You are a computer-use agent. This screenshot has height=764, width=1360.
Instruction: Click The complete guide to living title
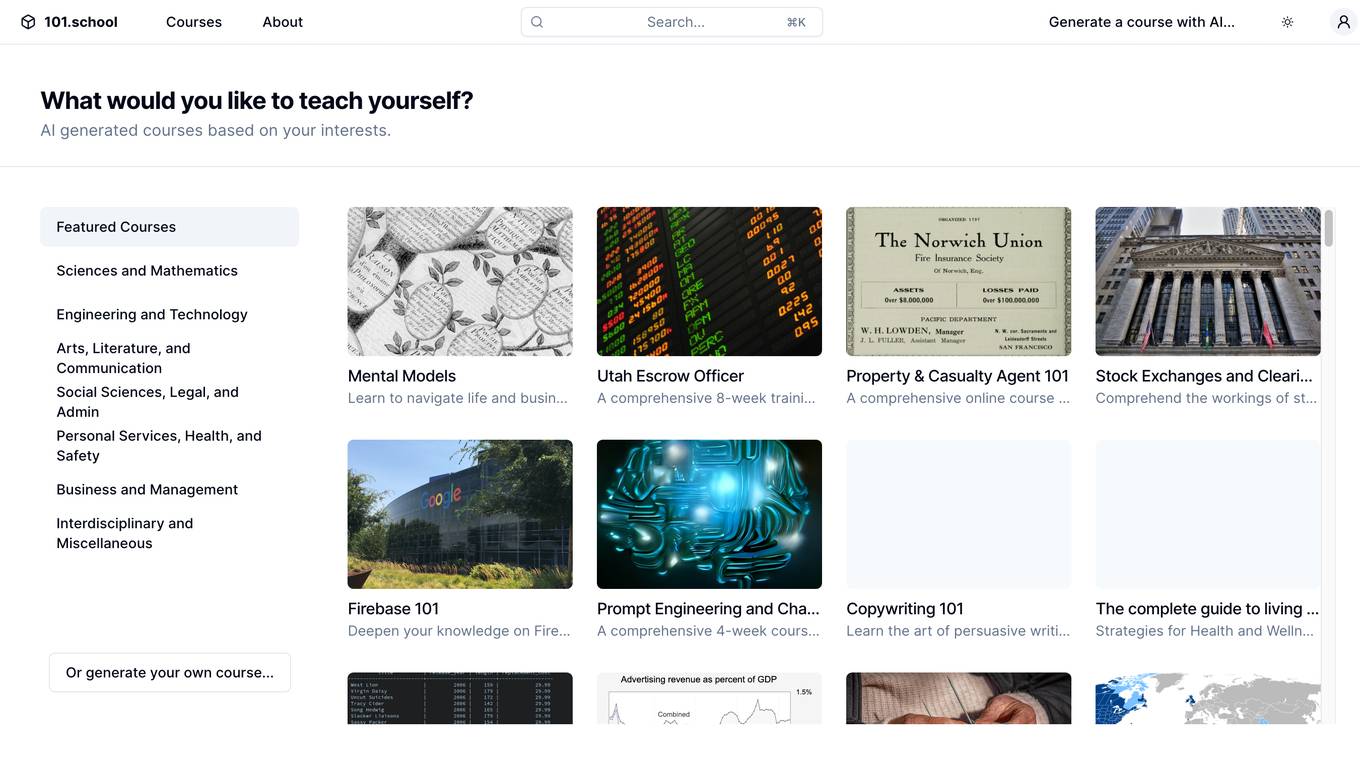1207,609
